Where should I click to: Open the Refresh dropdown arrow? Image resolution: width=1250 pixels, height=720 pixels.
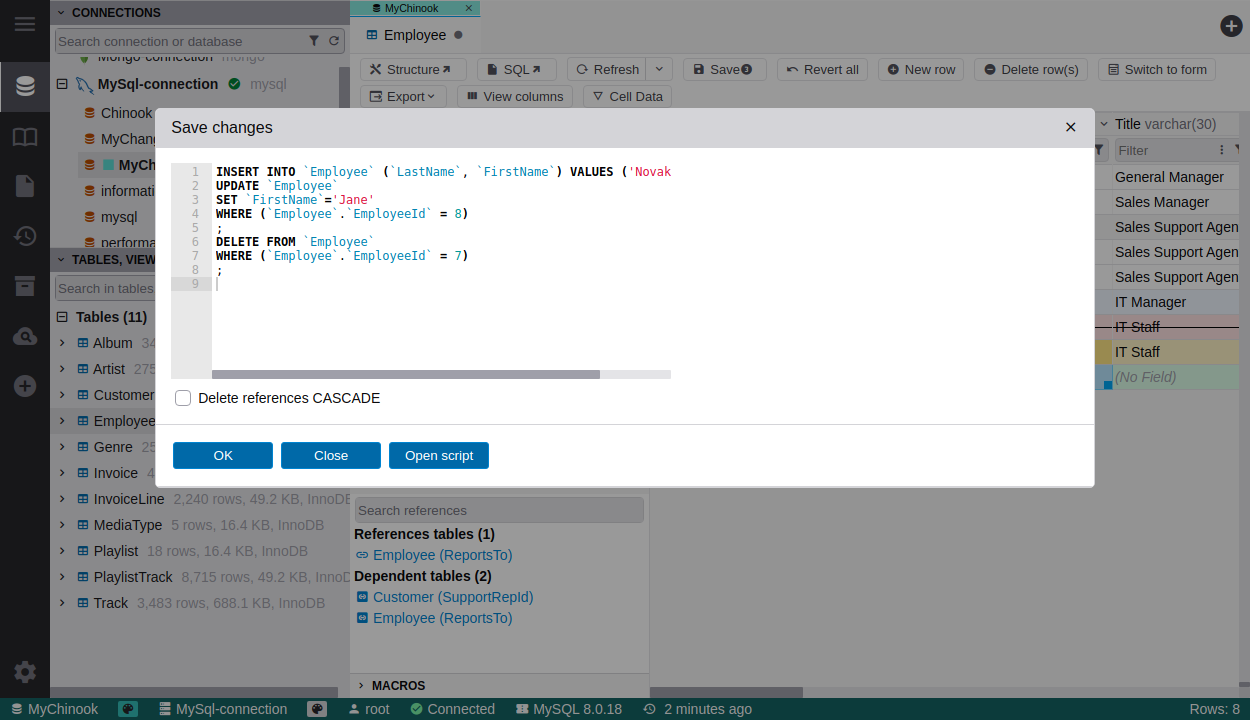pyautogui.click(x=660, y=69)
